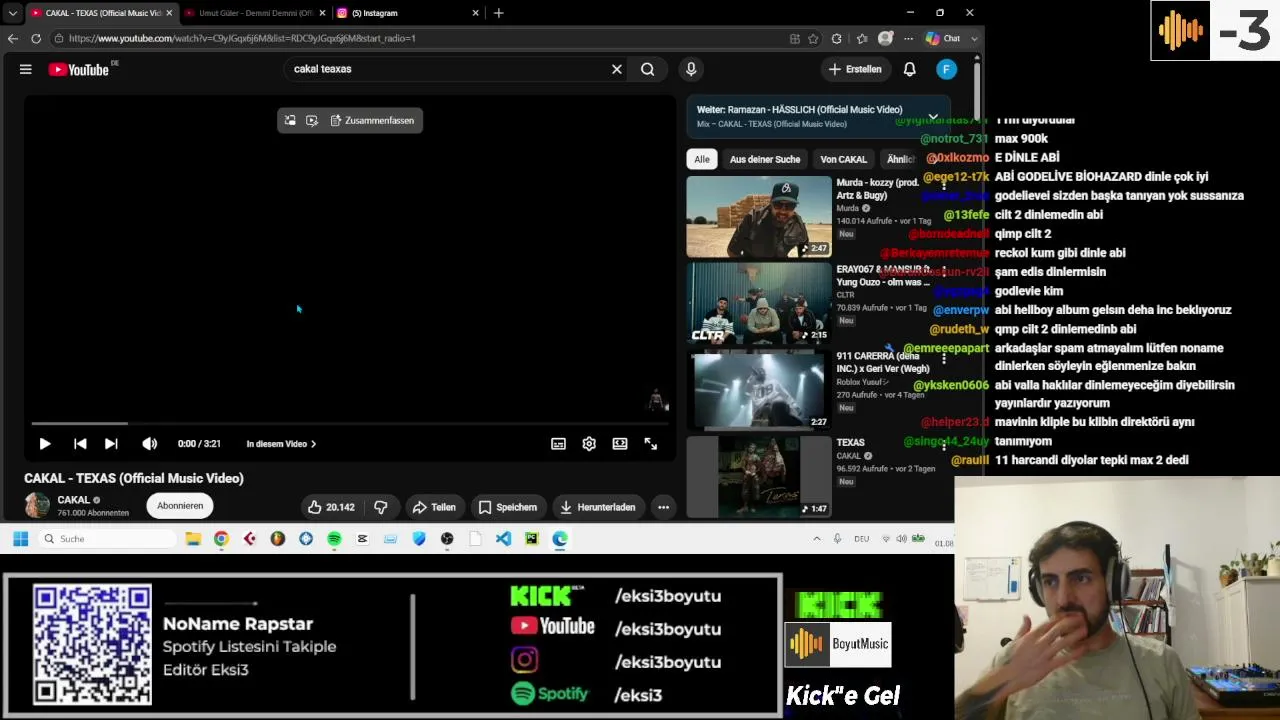Open the 911 CARERRA video thumbnail

point(759,390)
